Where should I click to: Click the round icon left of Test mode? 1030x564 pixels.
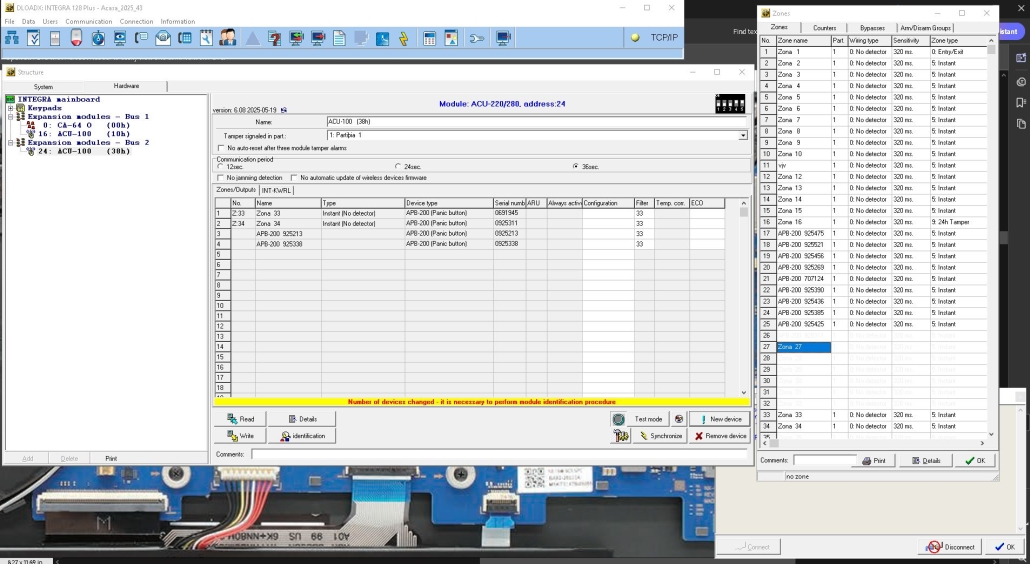(x=619, y=419)
